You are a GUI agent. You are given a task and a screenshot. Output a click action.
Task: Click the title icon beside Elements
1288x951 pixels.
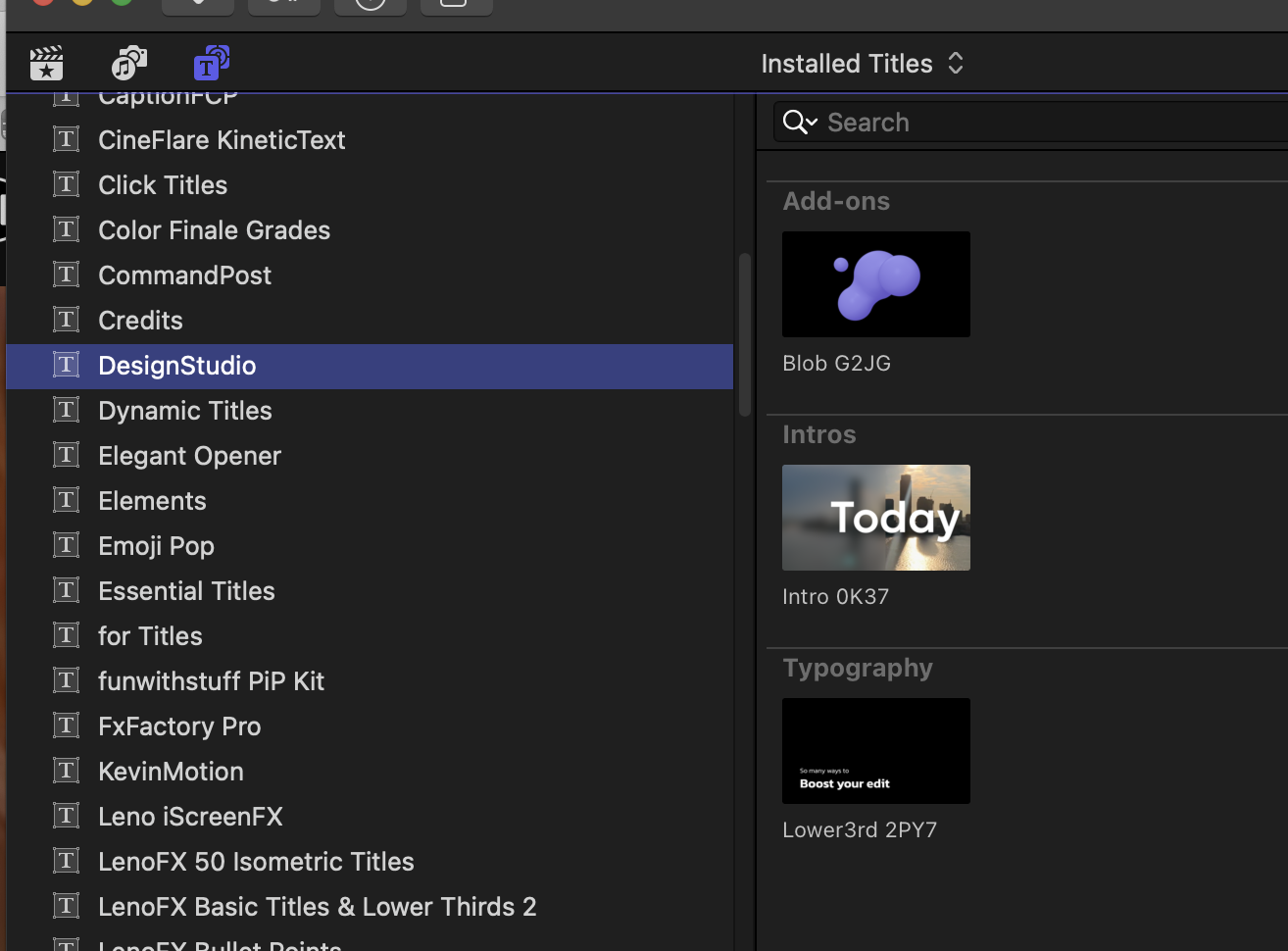(66, 501)
